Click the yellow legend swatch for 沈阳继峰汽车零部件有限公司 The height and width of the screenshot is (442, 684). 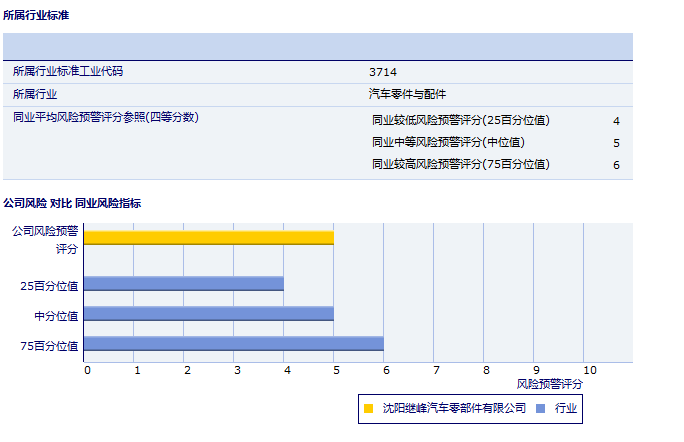click(368, 408)
